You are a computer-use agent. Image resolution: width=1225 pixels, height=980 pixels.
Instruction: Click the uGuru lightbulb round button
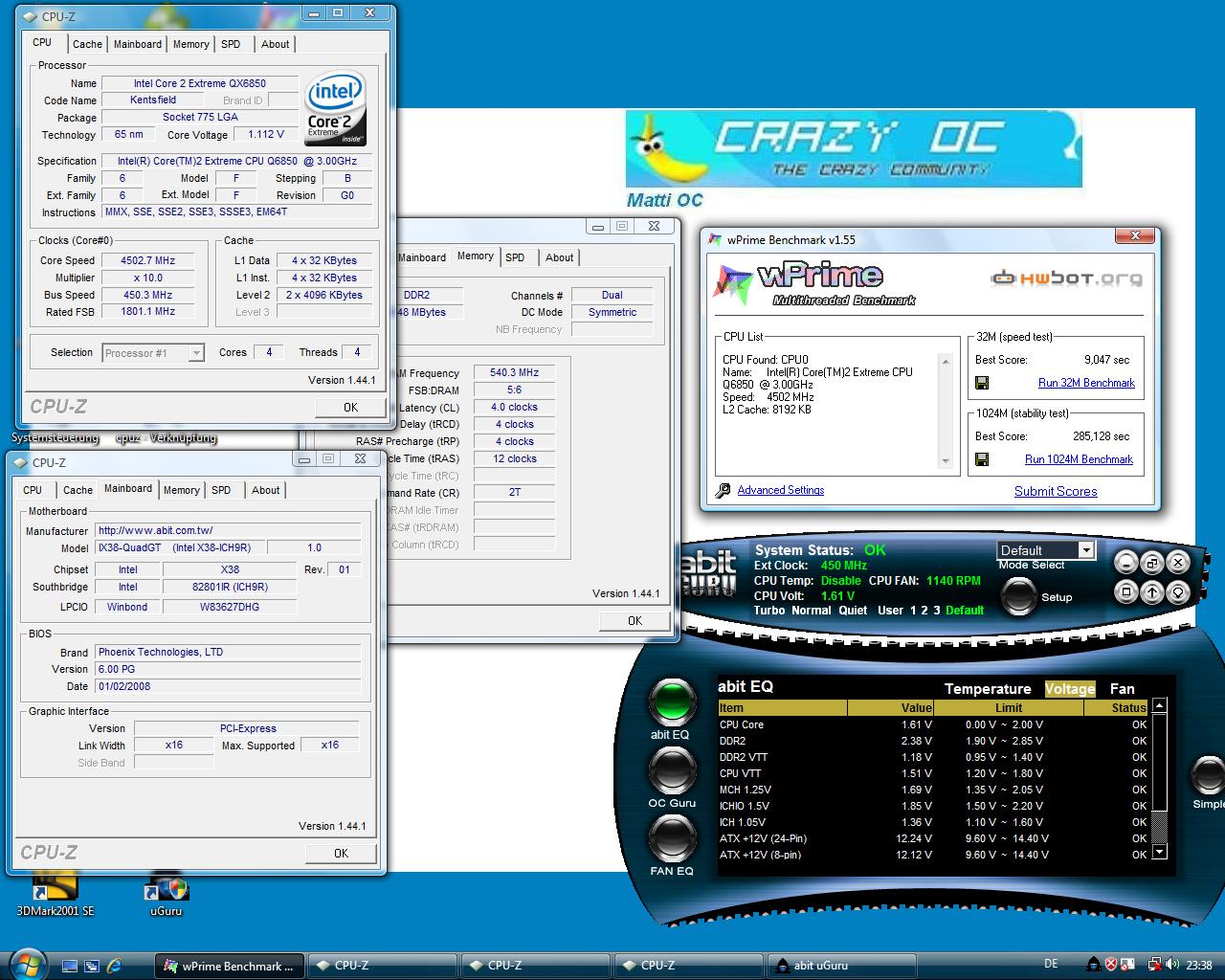tap(1178, 591)
